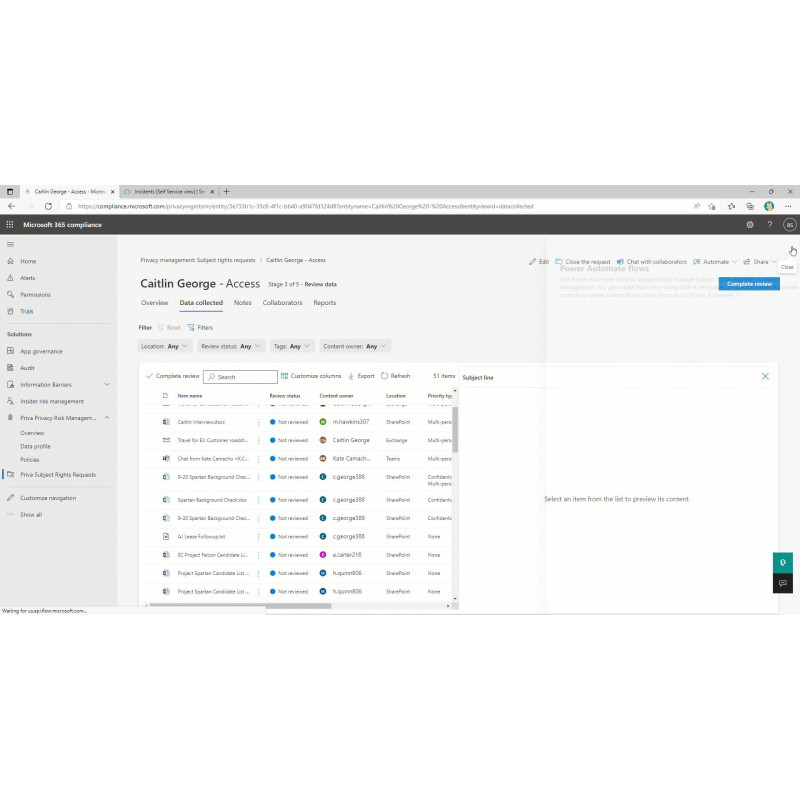Screen dimensions: 800x800
Task: Open App governance in the Solutions list
Action: 41,352
